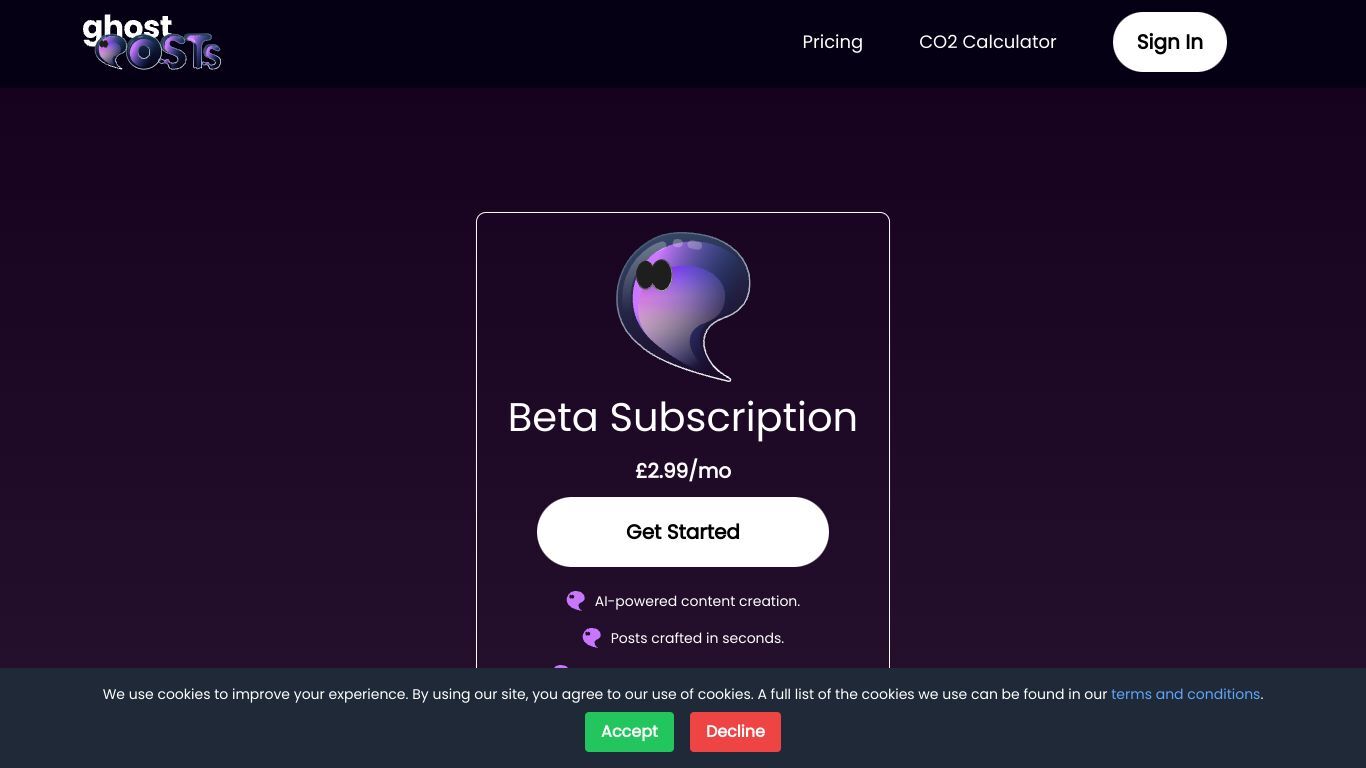Open the CO2 Calculator page

[987, 42]
